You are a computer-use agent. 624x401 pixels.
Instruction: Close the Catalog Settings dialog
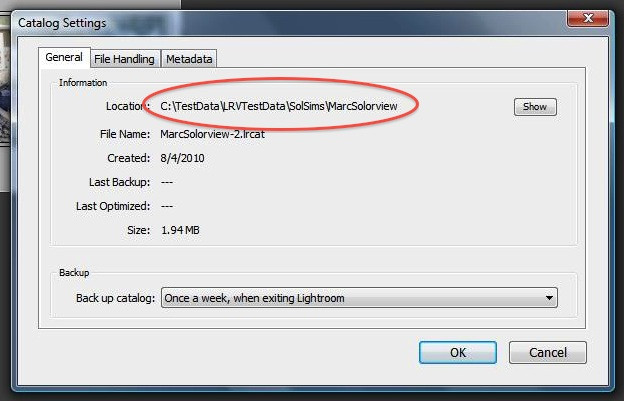pos(588,18)
